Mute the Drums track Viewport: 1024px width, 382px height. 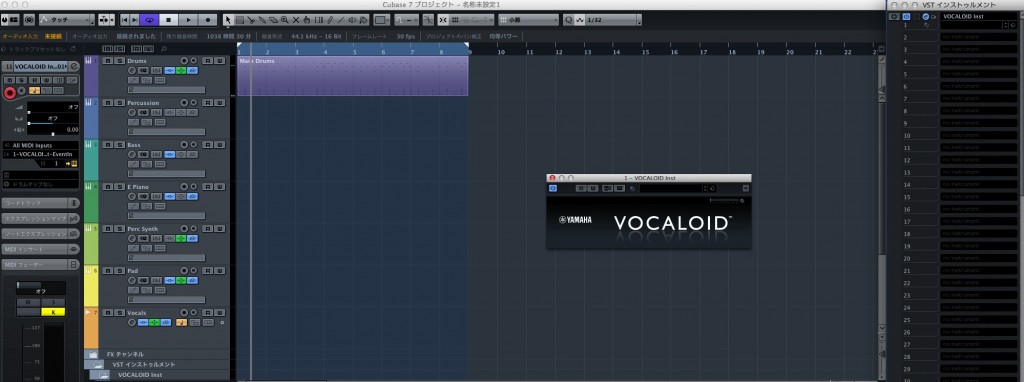108,61
